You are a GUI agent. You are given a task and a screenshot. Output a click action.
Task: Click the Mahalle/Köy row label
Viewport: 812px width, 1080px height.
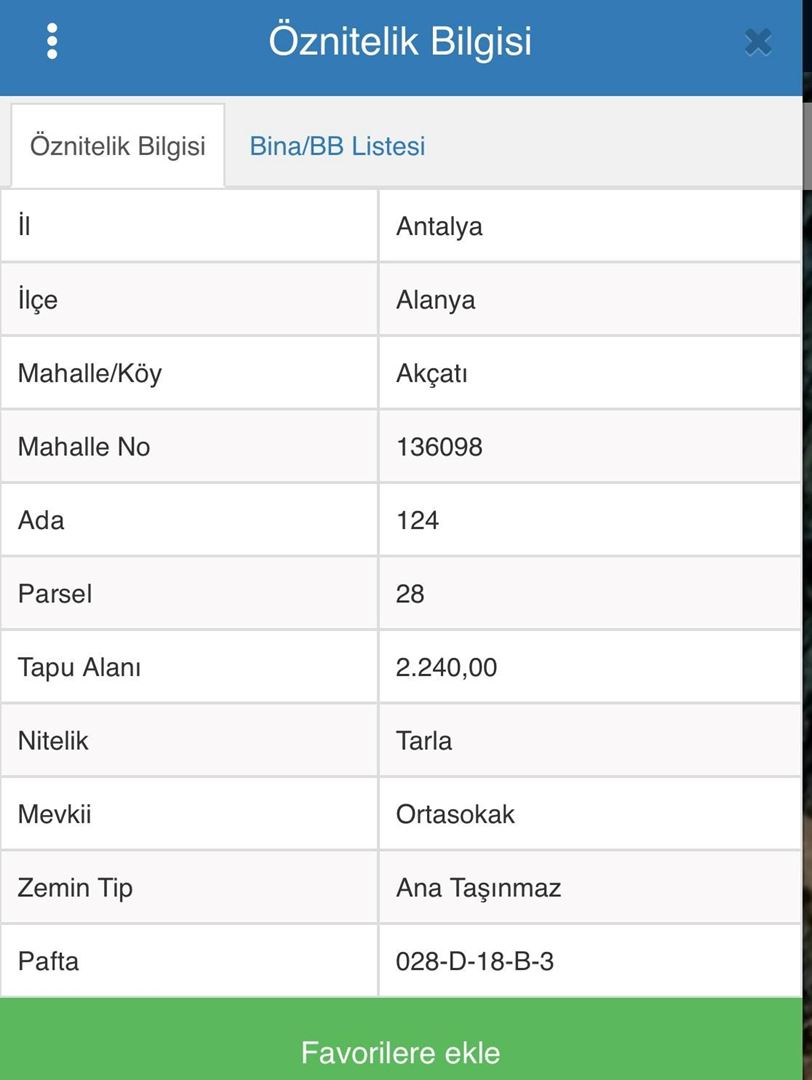[x=90, y=374]
